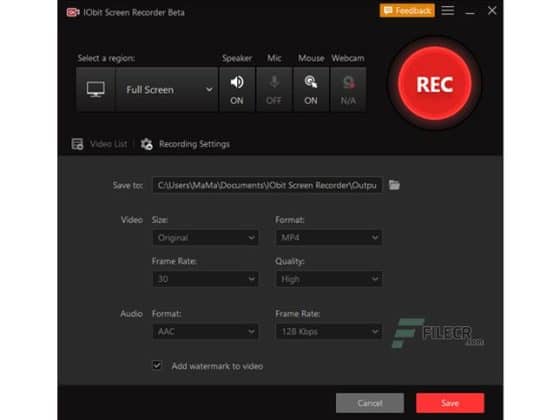
Task: Cancel the recording settings changes
Action: tap(370, 403)
